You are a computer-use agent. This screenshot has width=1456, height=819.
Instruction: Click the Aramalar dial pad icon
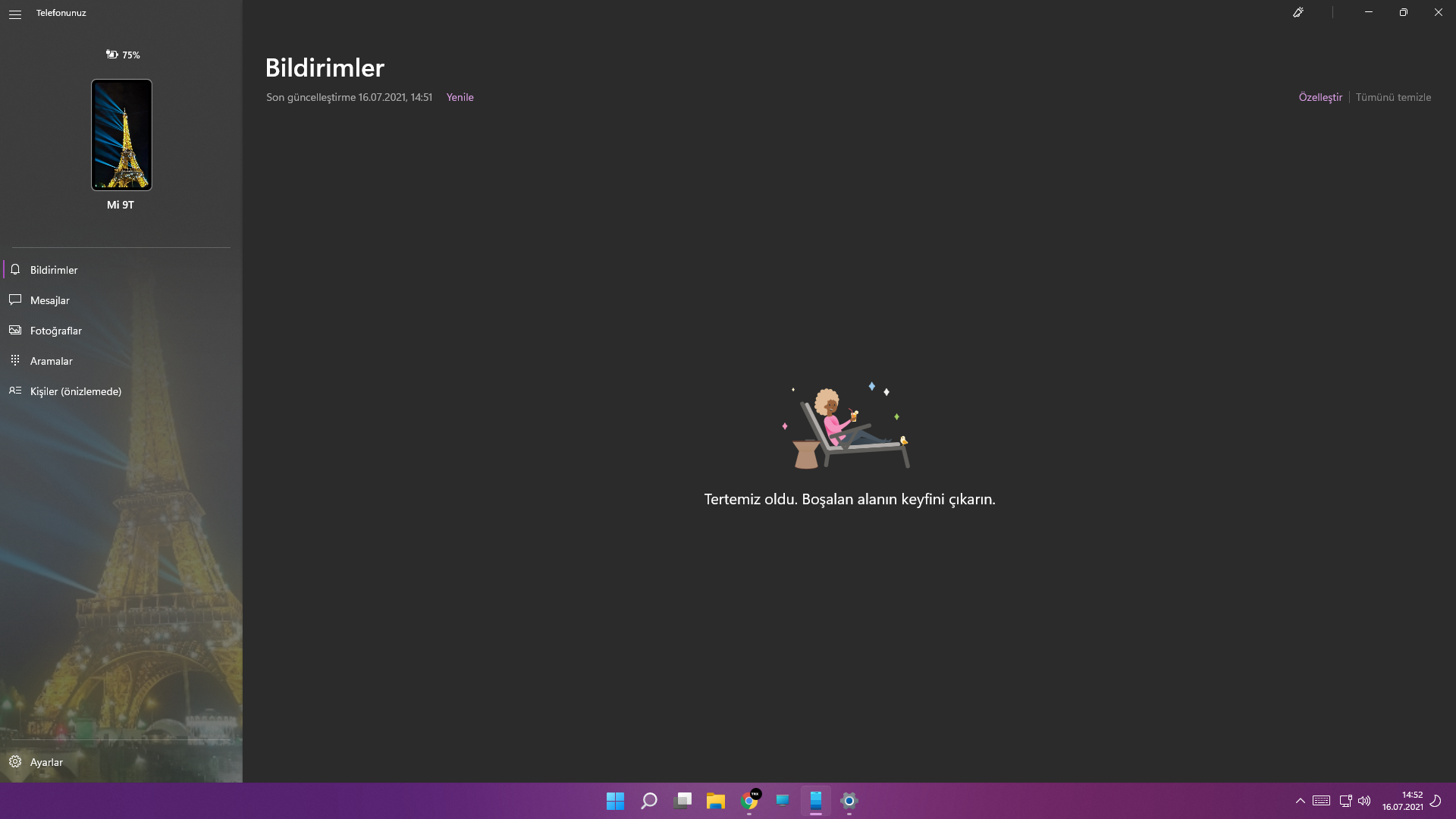pos(15,360)
